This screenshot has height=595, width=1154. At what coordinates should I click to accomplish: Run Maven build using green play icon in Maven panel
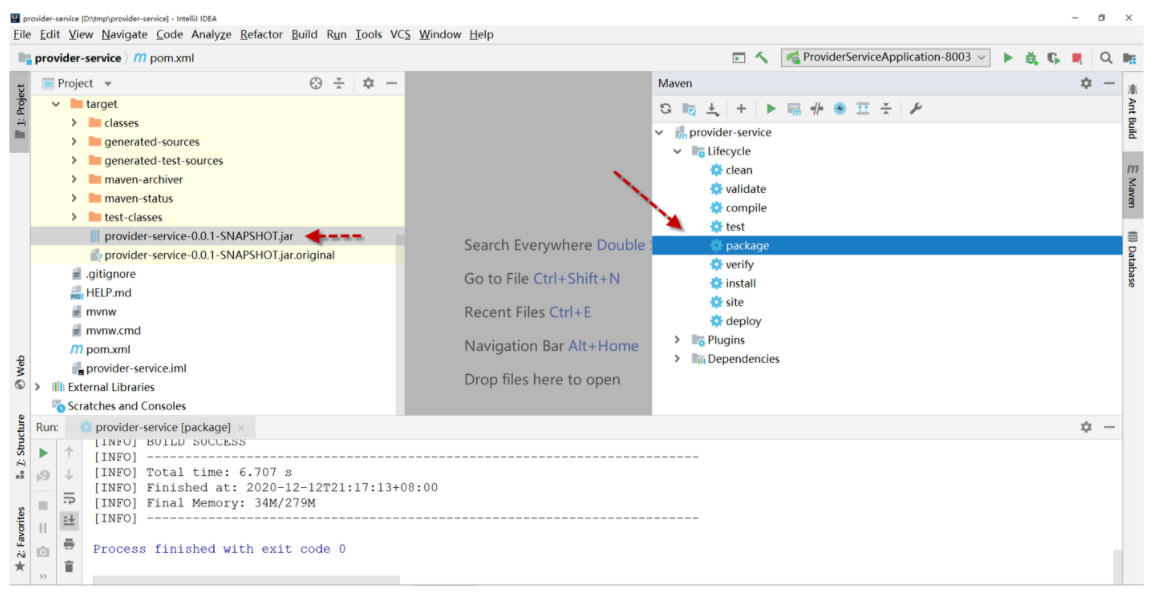point(771,109)
